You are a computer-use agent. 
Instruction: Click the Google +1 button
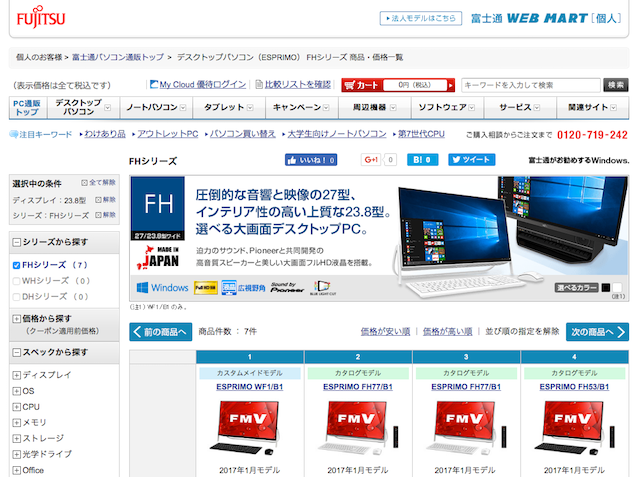(x=371, y=160)
